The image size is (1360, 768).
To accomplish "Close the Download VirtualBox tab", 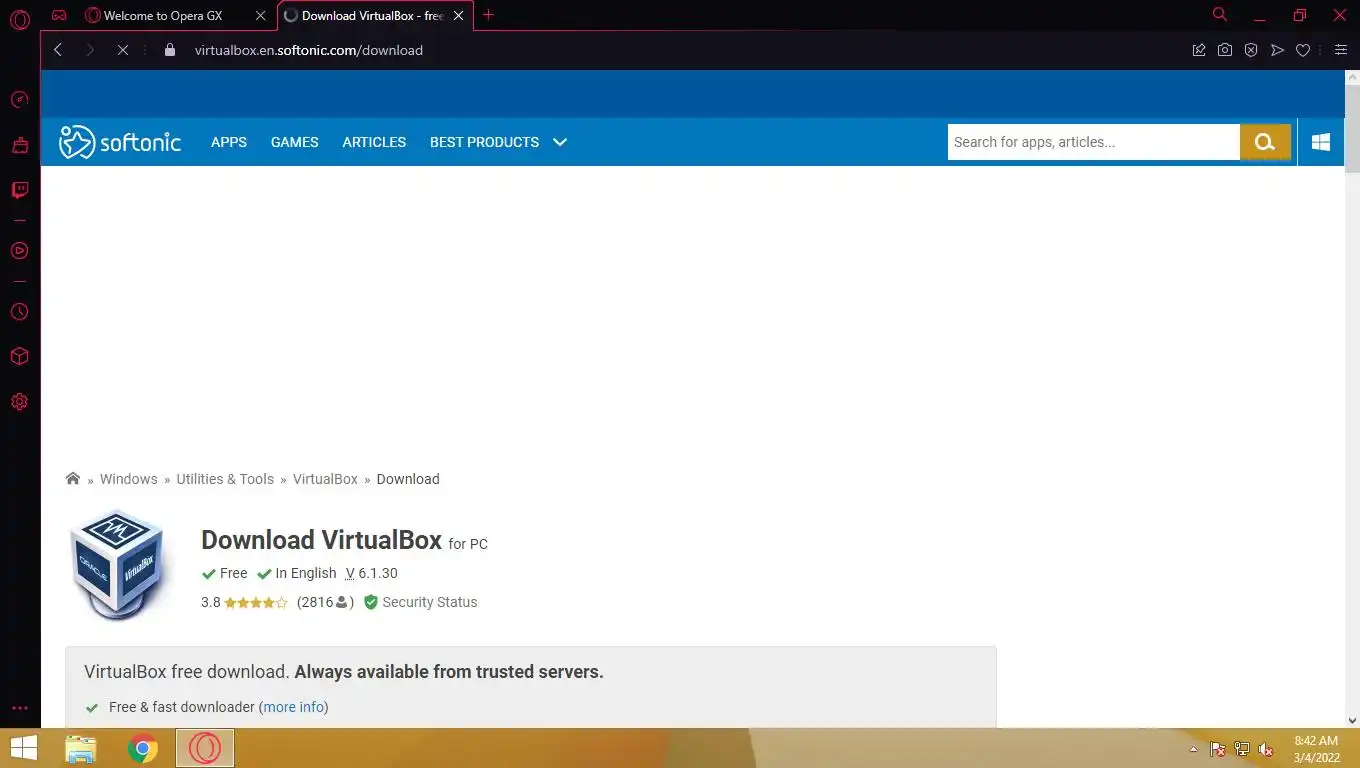I will (x=458, y=16).
